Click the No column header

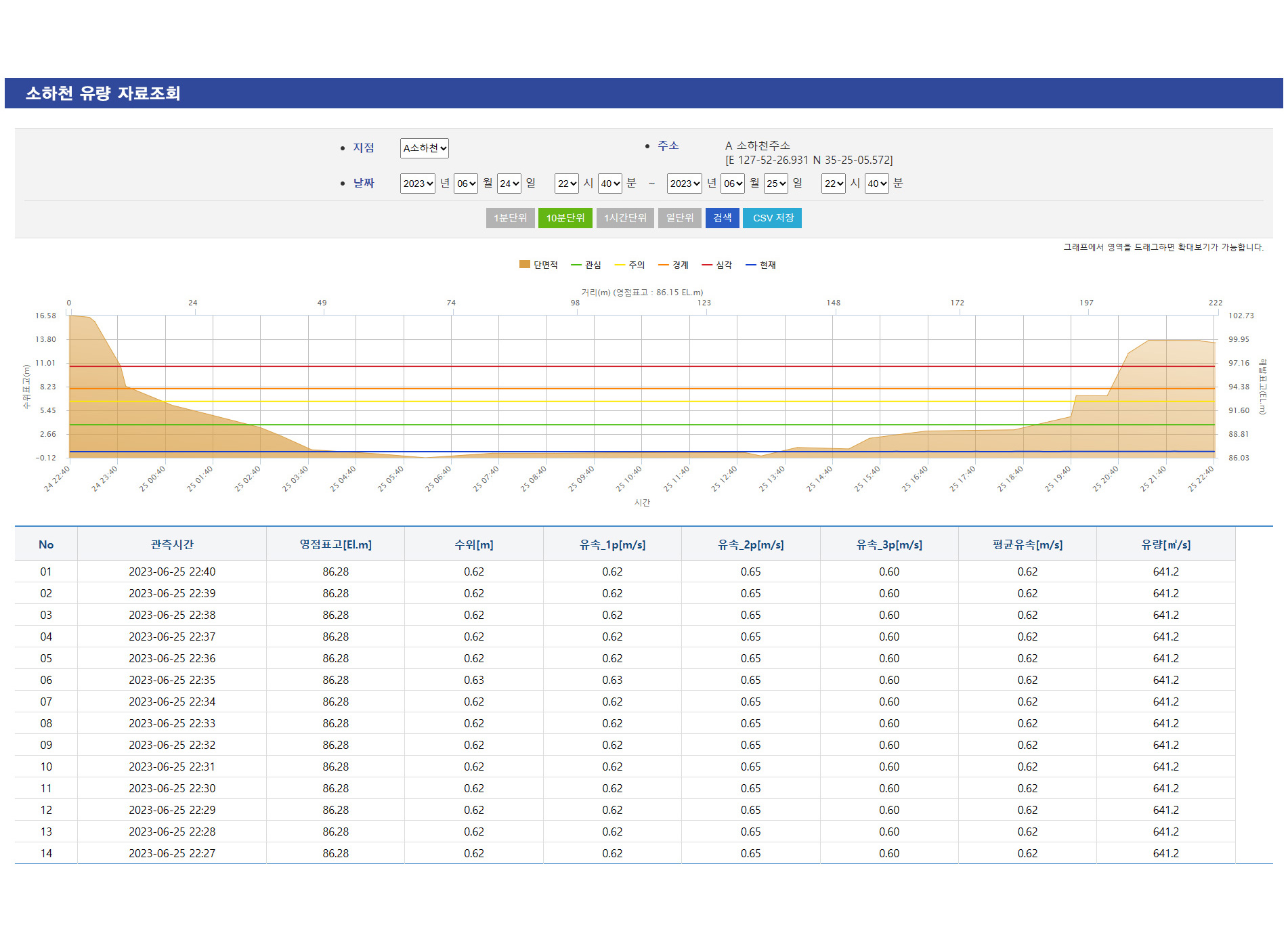coord(46,544)
